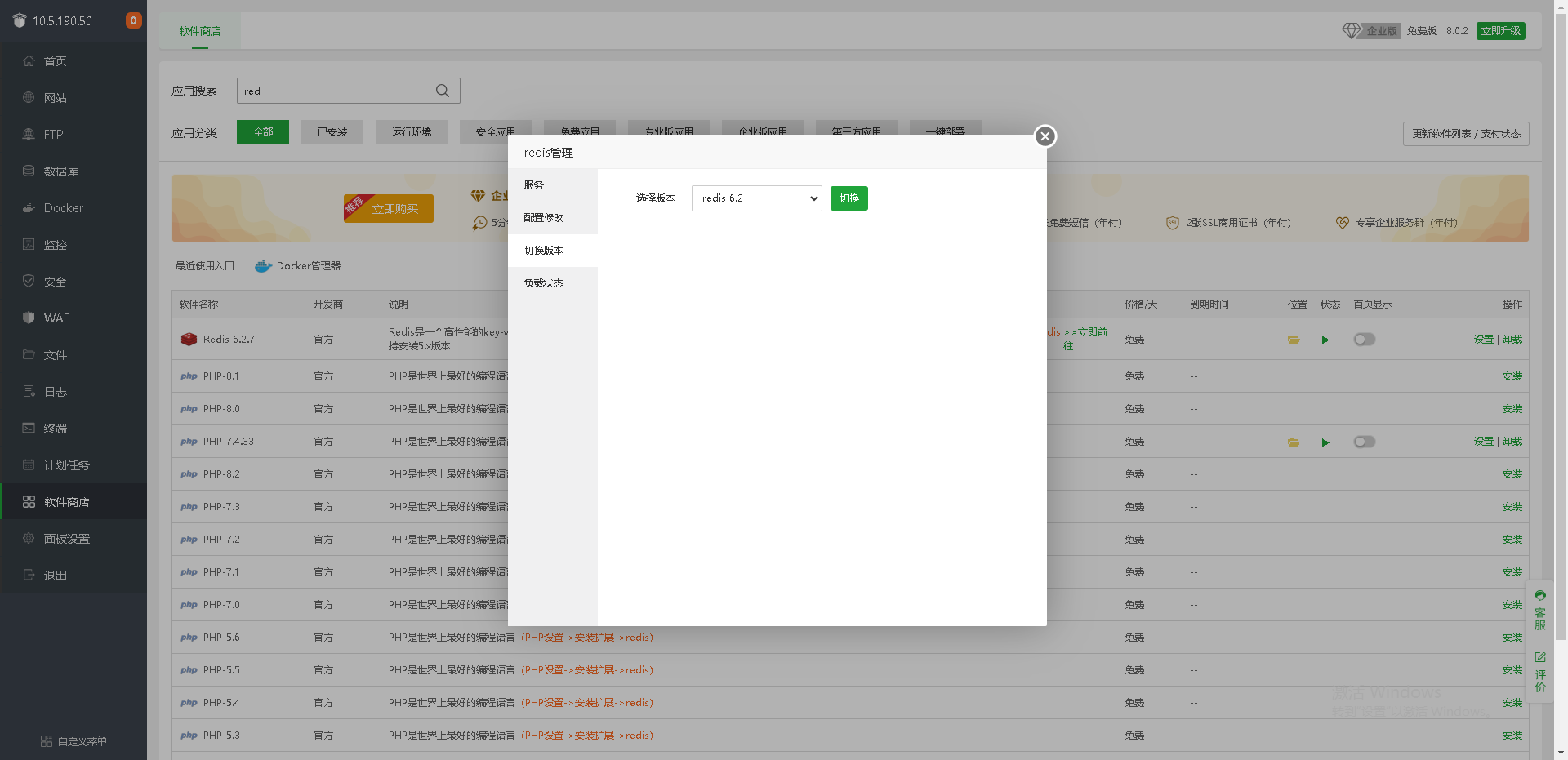Click the Redis 6.2.7 cube icon
This screenshot has width=1568, height=760.
click(x=189, y=339)
